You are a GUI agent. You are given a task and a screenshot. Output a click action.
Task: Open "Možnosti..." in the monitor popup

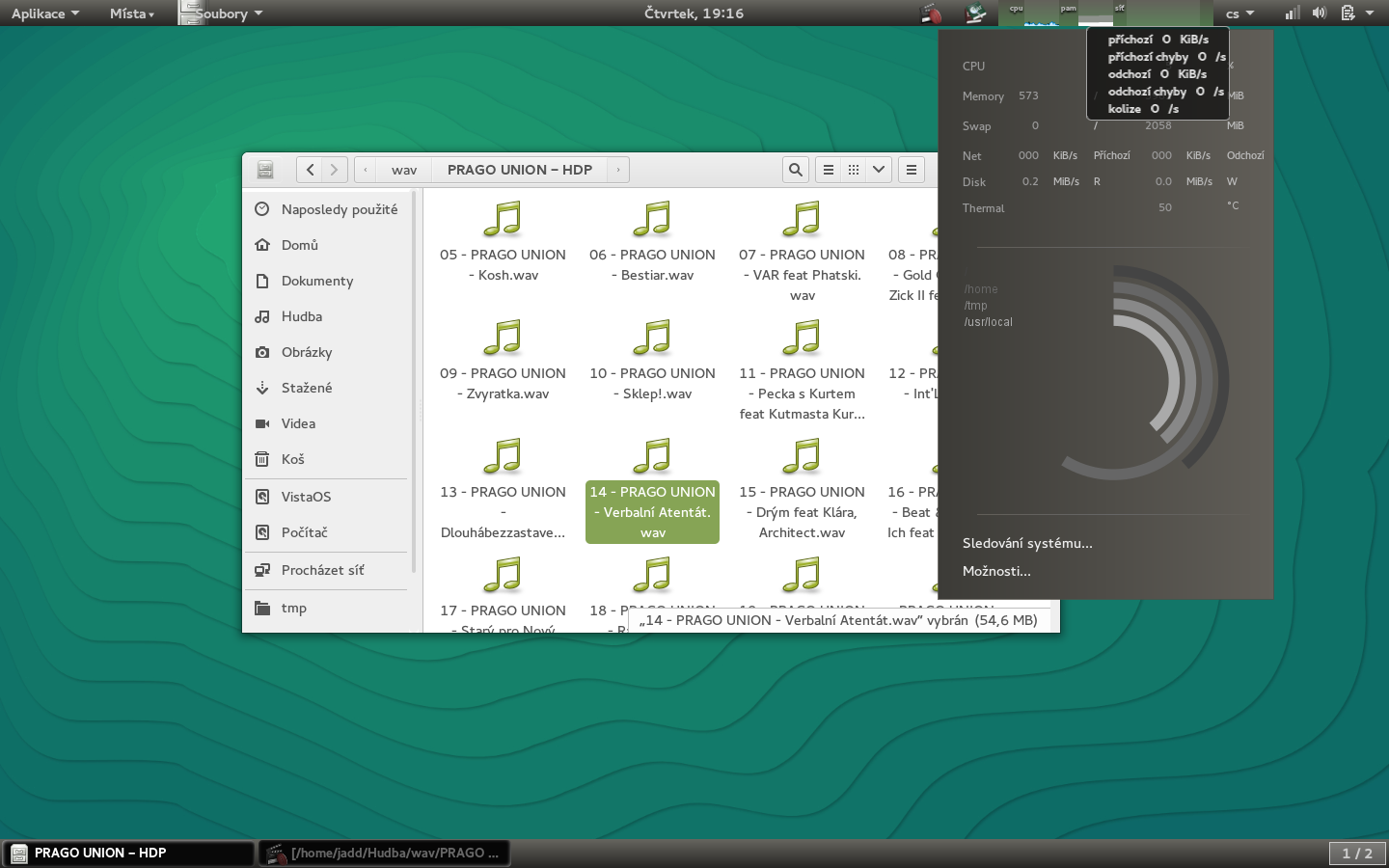coord(996,571)
